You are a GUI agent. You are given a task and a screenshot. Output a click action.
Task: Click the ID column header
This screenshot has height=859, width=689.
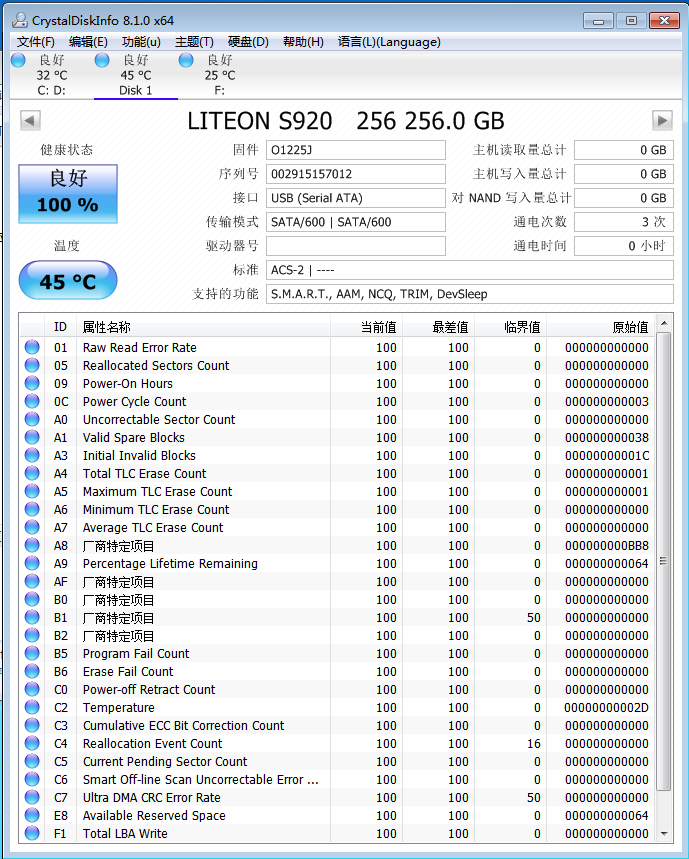[x=60, y=327]
